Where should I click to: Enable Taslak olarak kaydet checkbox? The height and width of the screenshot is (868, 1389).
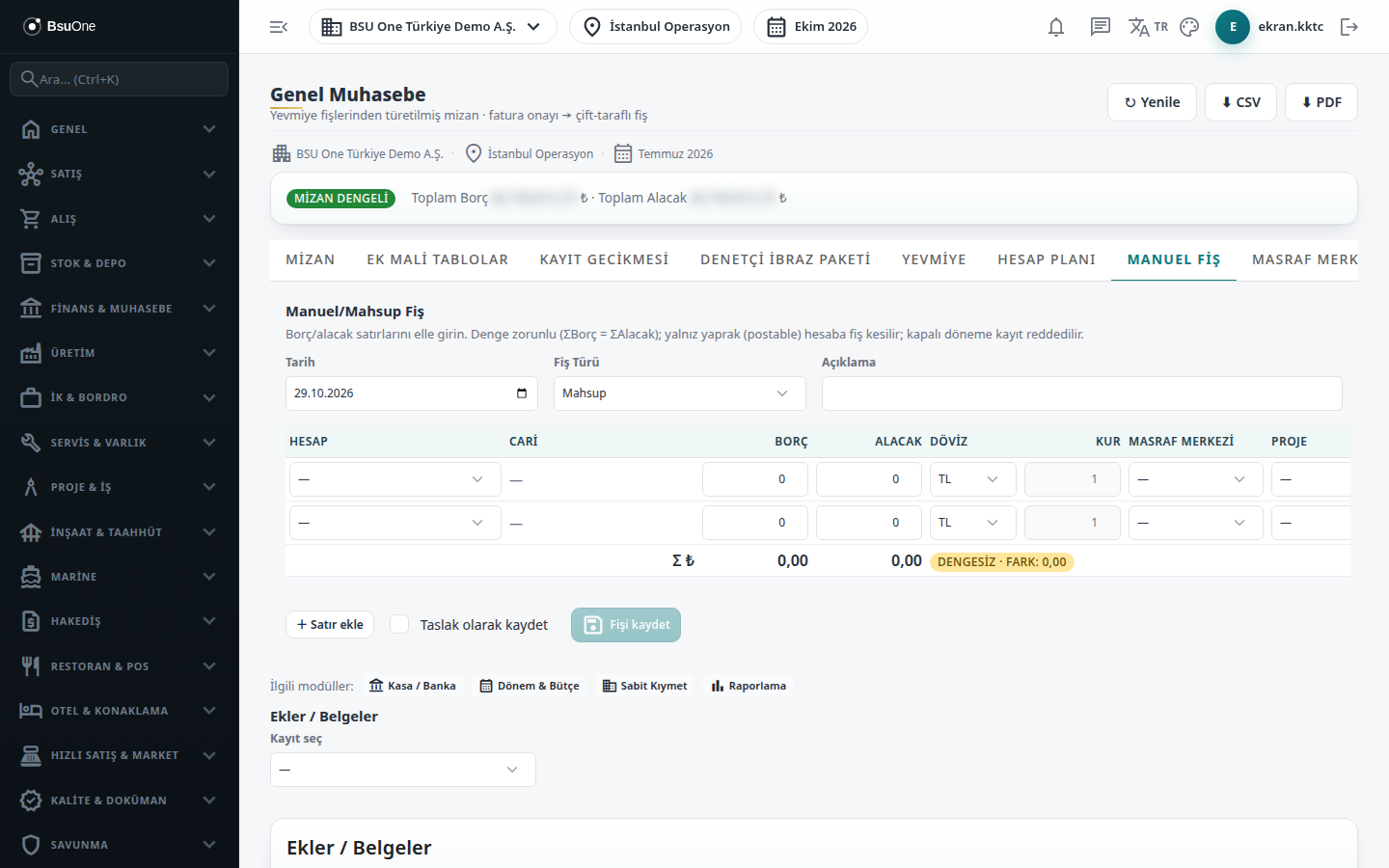click(399, 624)
